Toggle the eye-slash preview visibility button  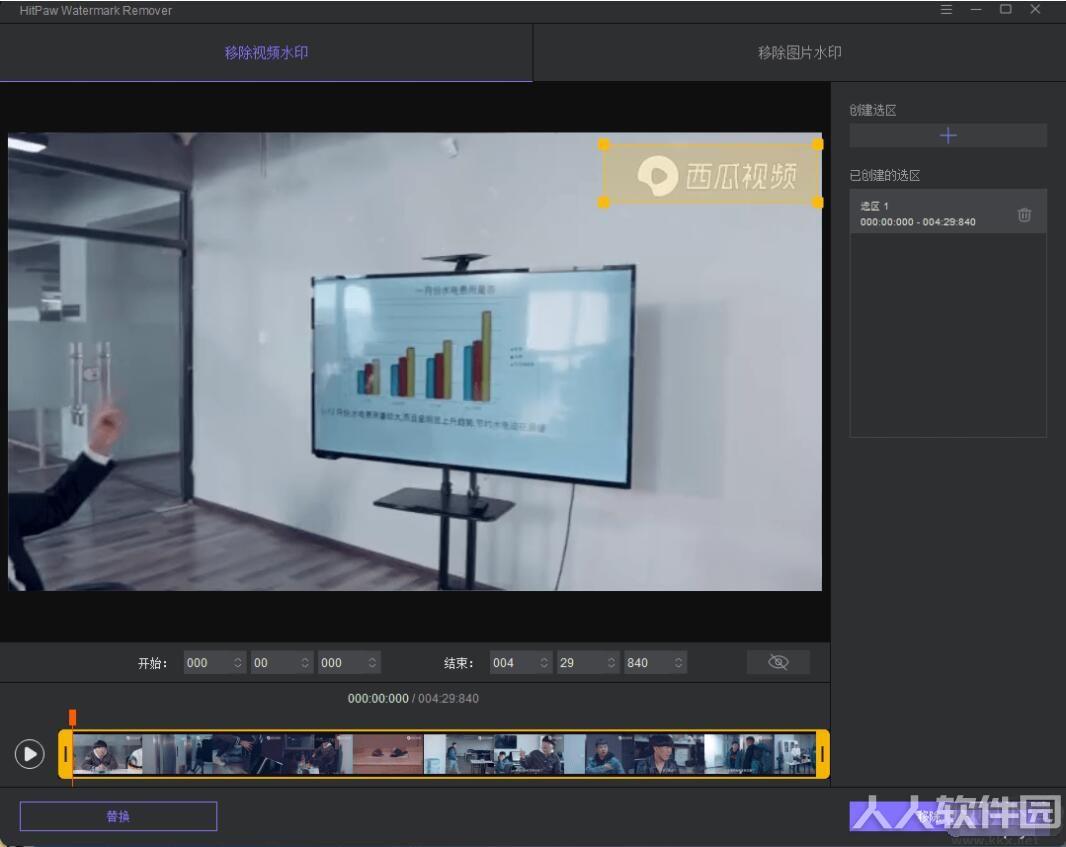[x=778, y=662]
